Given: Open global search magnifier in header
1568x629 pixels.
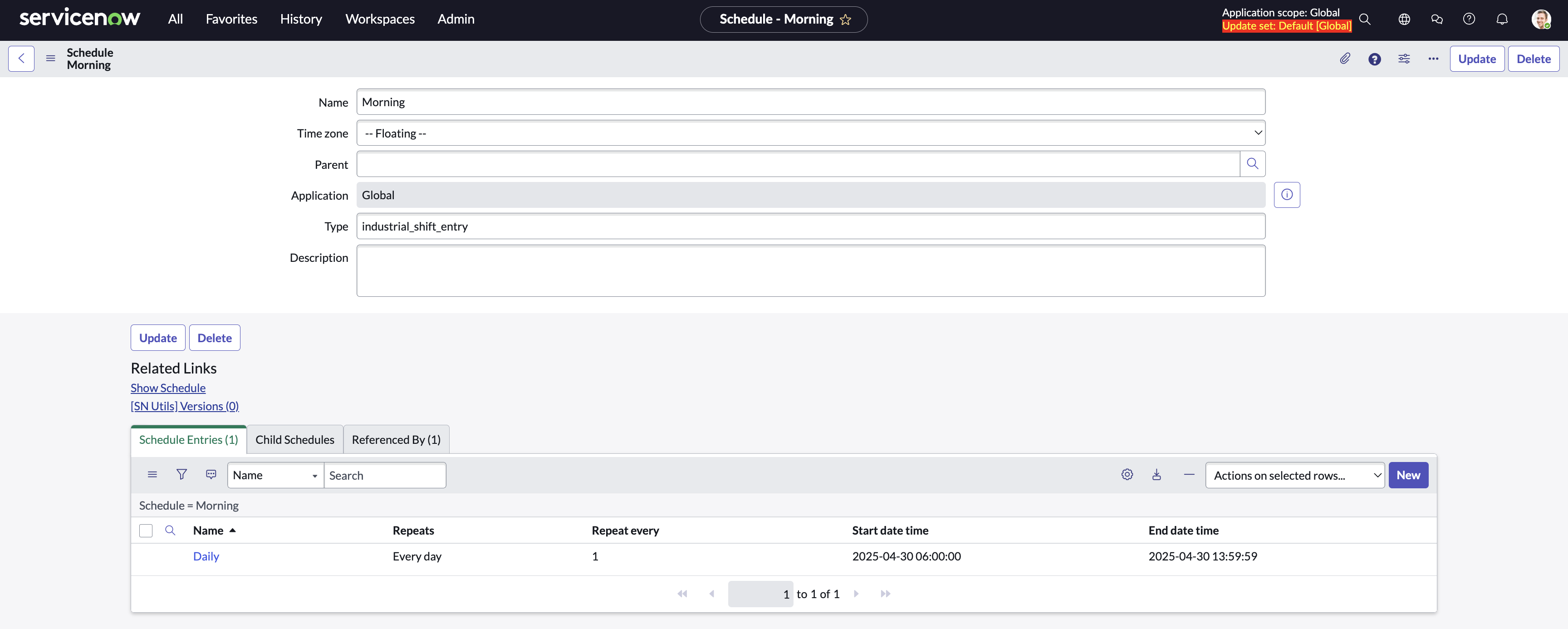Looking at the screenshot, I should click(x=1365, y=20).
